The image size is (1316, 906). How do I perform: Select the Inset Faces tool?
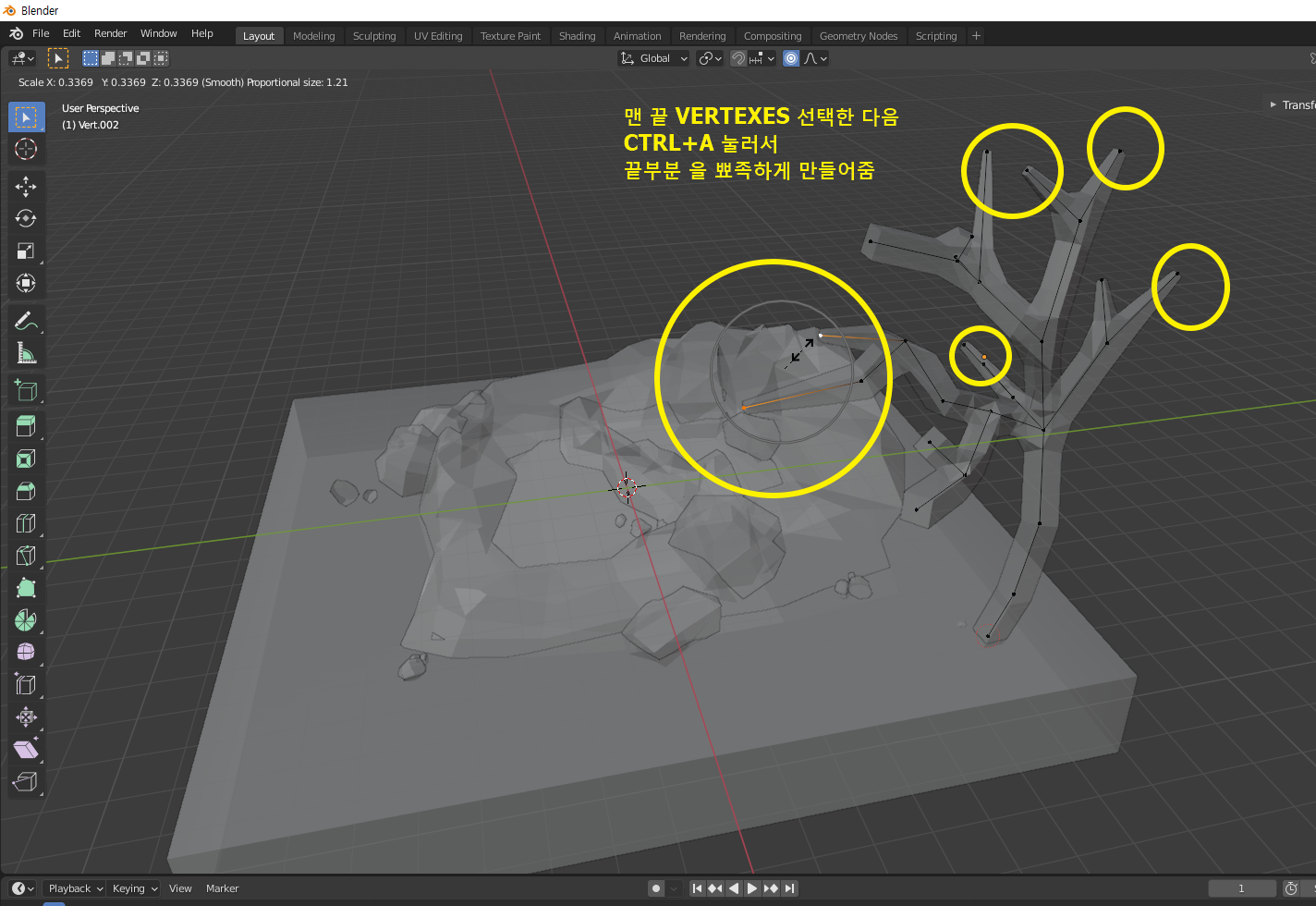(x=26, y=459)
